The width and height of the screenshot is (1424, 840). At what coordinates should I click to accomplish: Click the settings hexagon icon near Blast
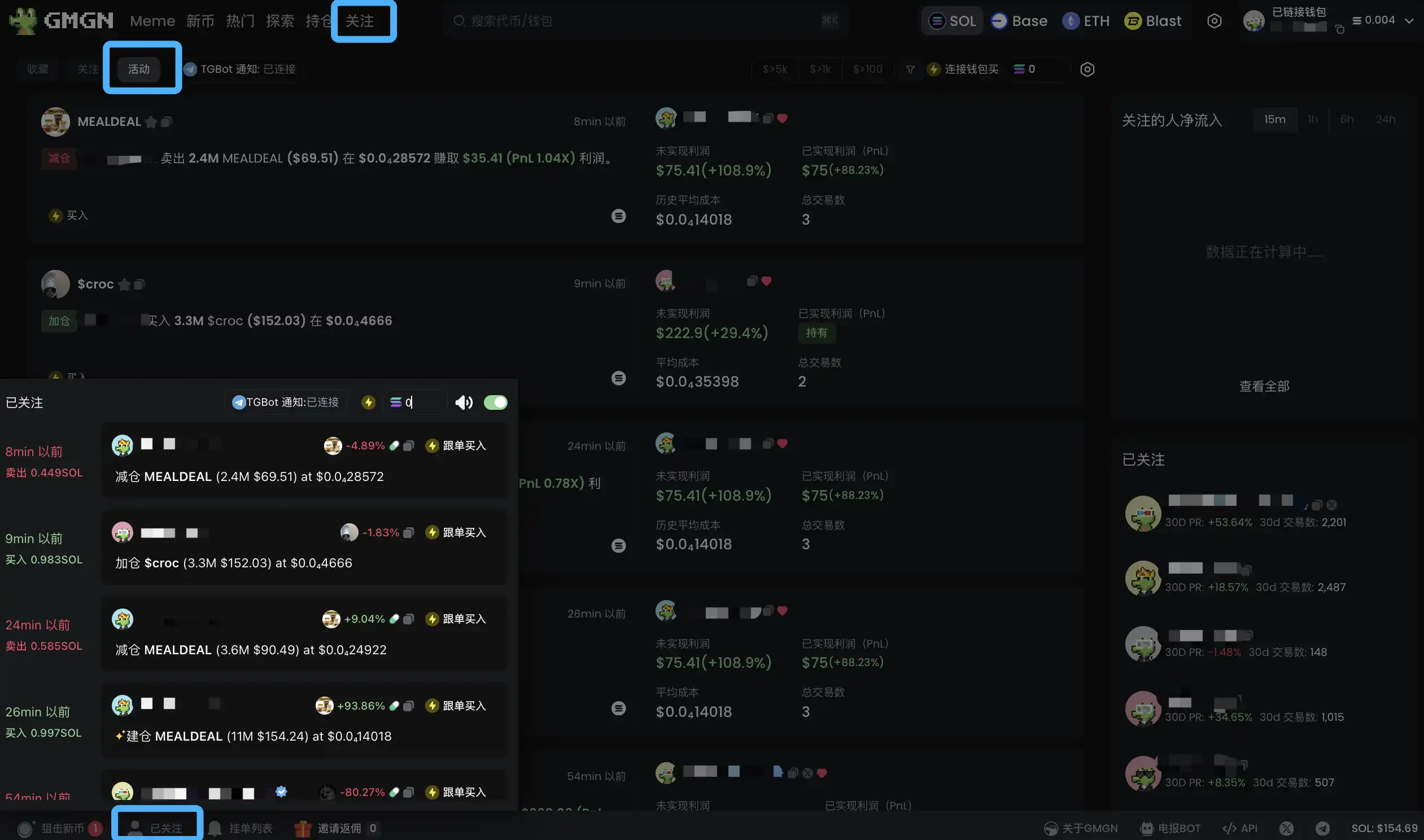pyautogui.click(x=1214, y=21)
